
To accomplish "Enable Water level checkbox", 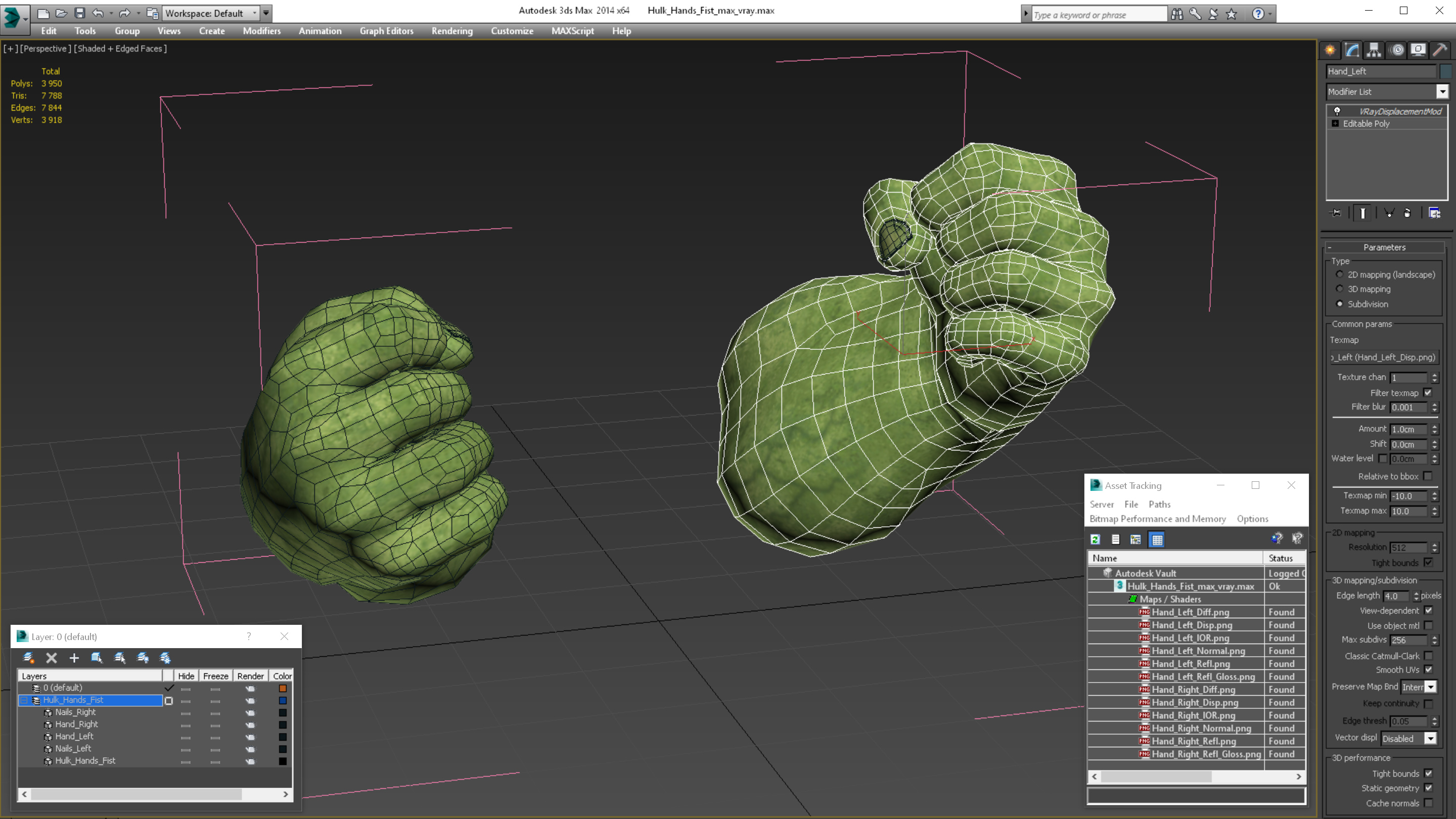I will (x=1383, y=459).
